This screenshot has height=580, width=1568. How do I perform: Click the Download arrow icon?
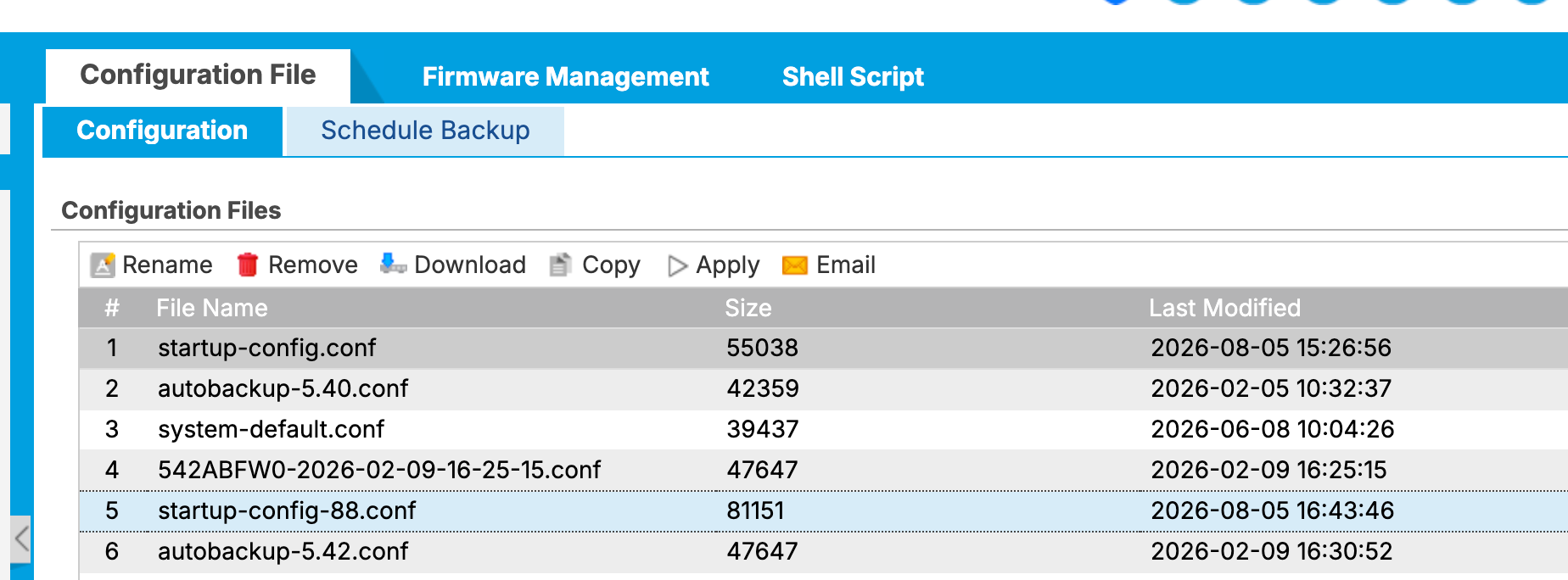point(393,264)
